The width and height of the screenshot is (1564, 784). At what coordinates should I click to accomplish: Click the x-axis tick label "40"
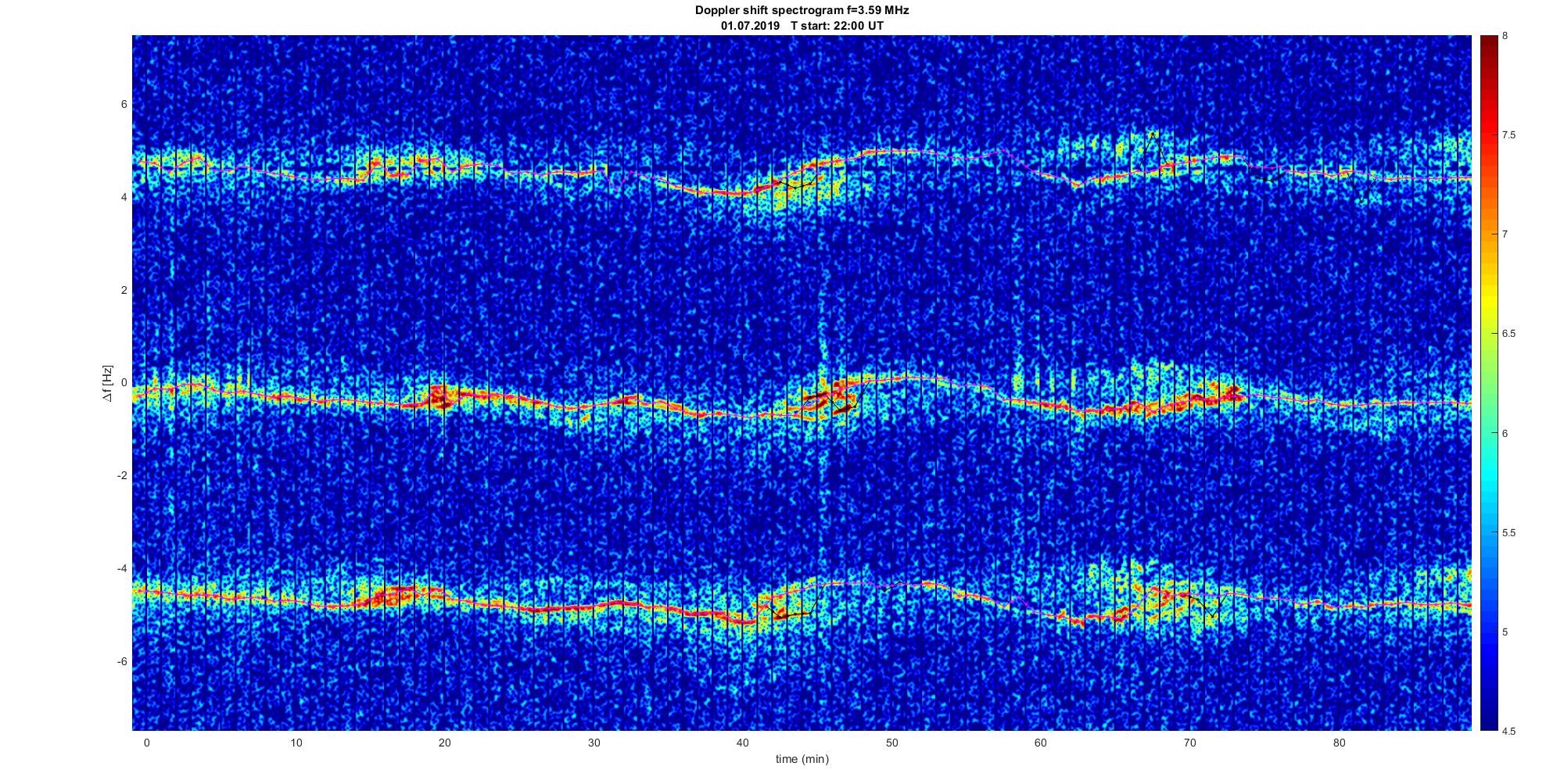click(743, 743)
